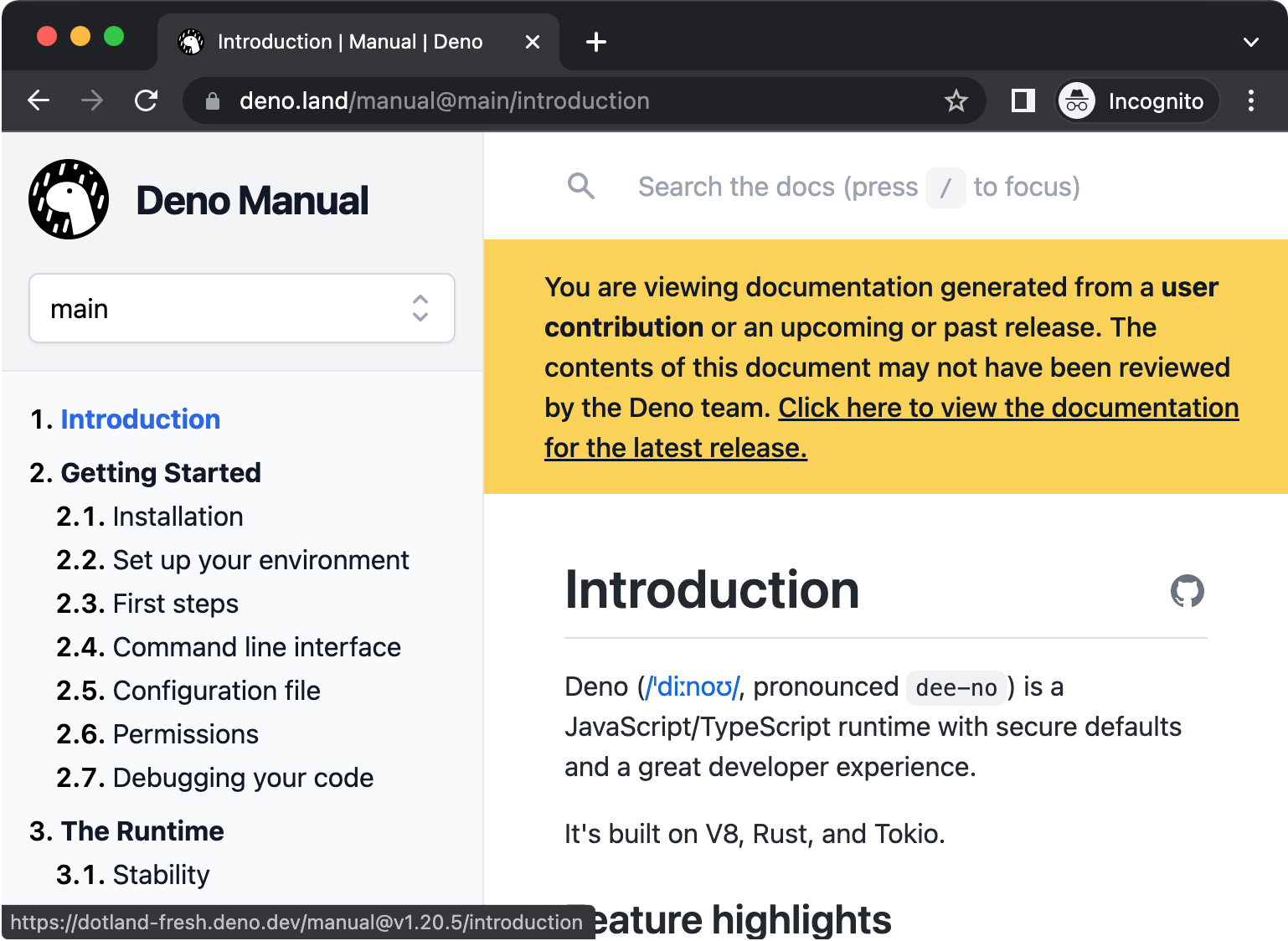1288x941 pixels.
Task: Bookmark this page with the star icon
Action: click(956, 100)
